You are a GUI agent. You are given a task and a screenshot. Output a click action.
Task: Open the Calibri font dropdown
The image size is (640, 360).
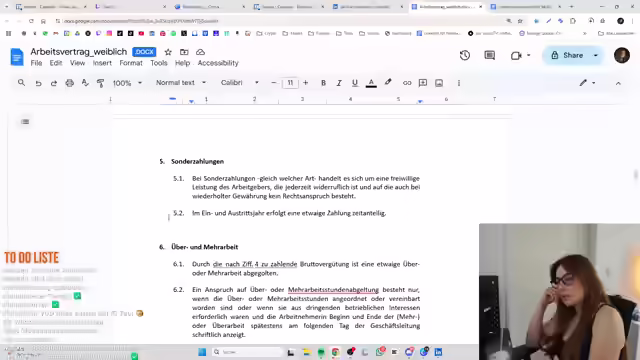[240, 82]
